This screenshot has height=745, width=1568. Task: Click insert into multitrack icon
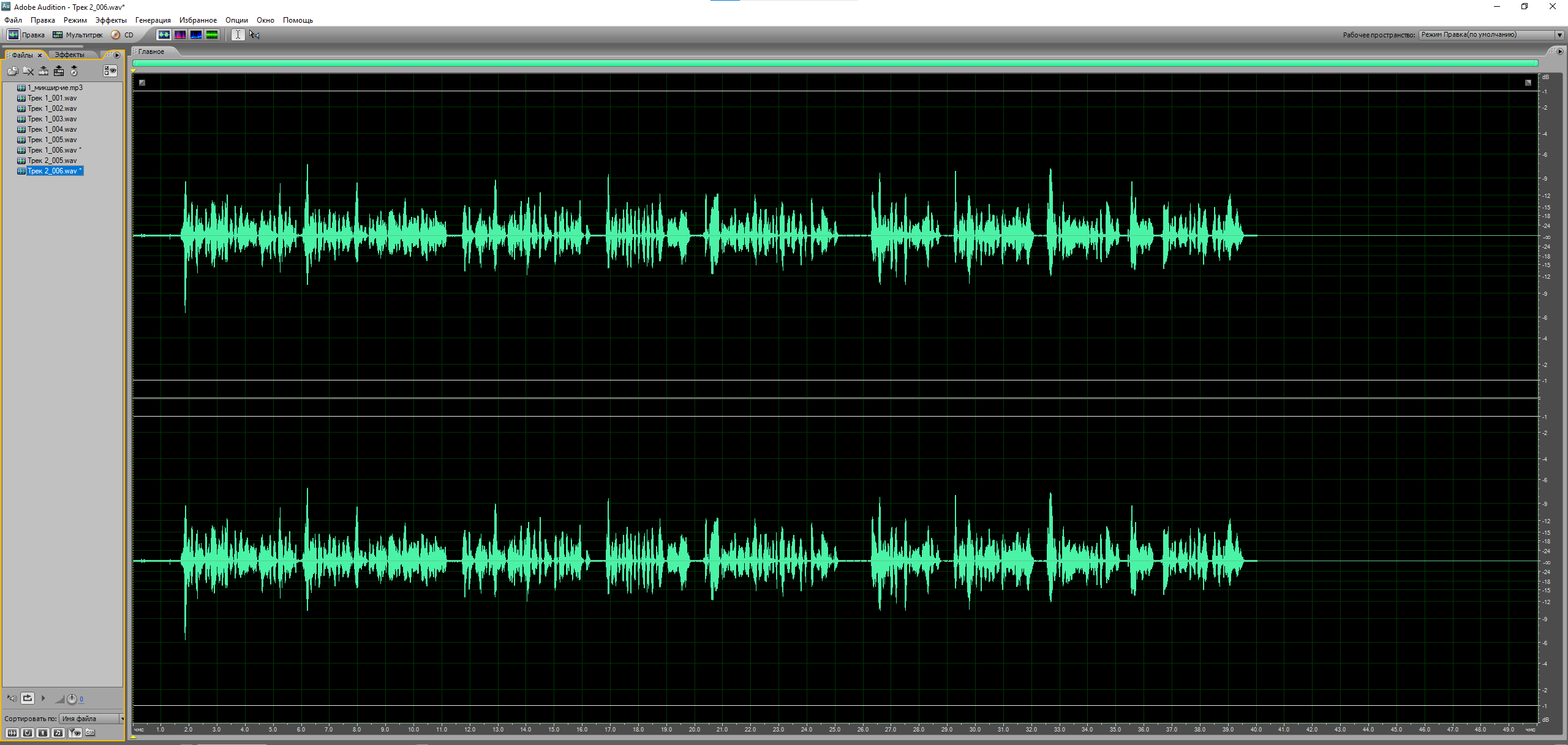pos(59,71)
